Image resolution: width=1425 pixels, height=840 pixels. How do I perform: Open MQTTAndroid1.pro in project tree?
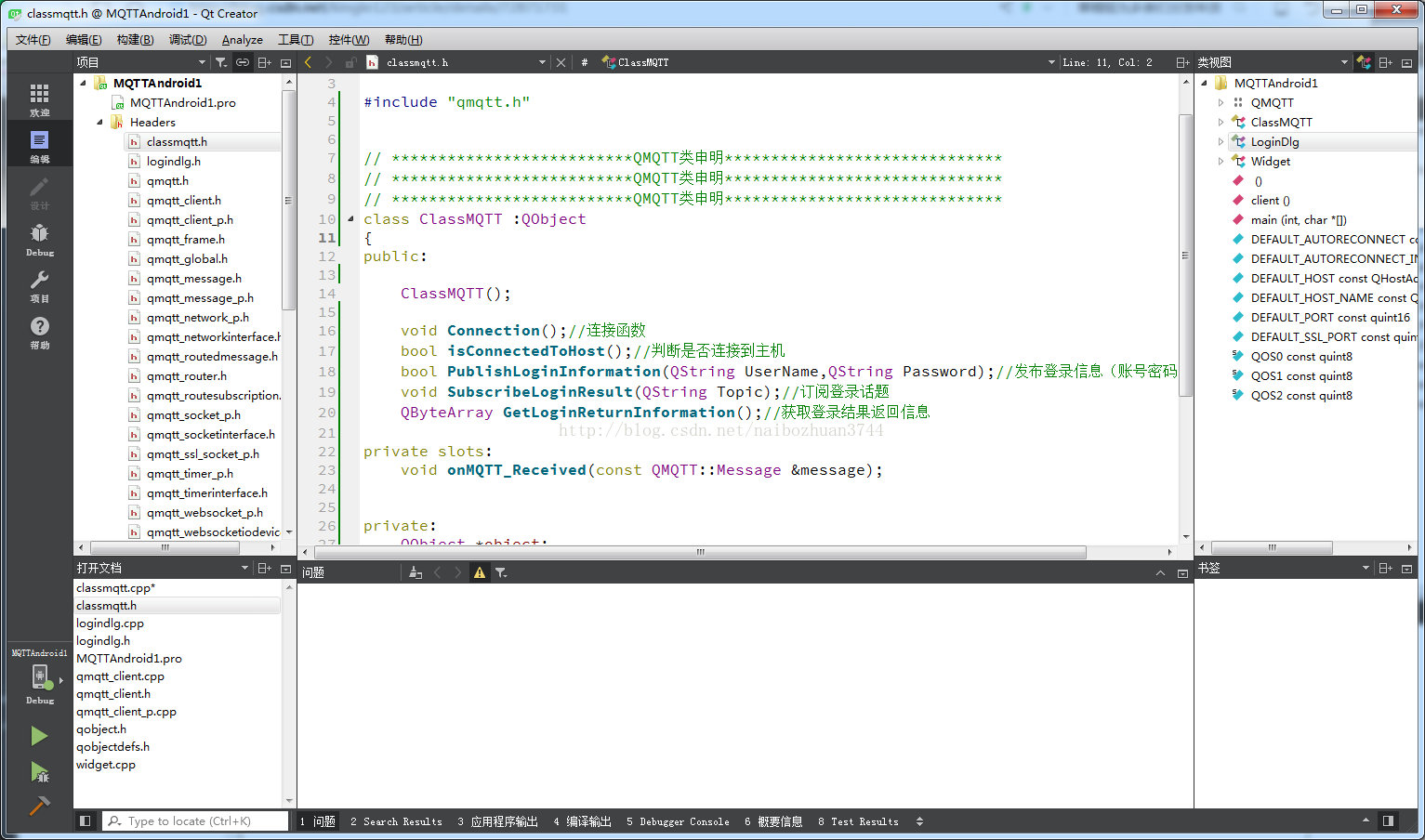point(182,102)
